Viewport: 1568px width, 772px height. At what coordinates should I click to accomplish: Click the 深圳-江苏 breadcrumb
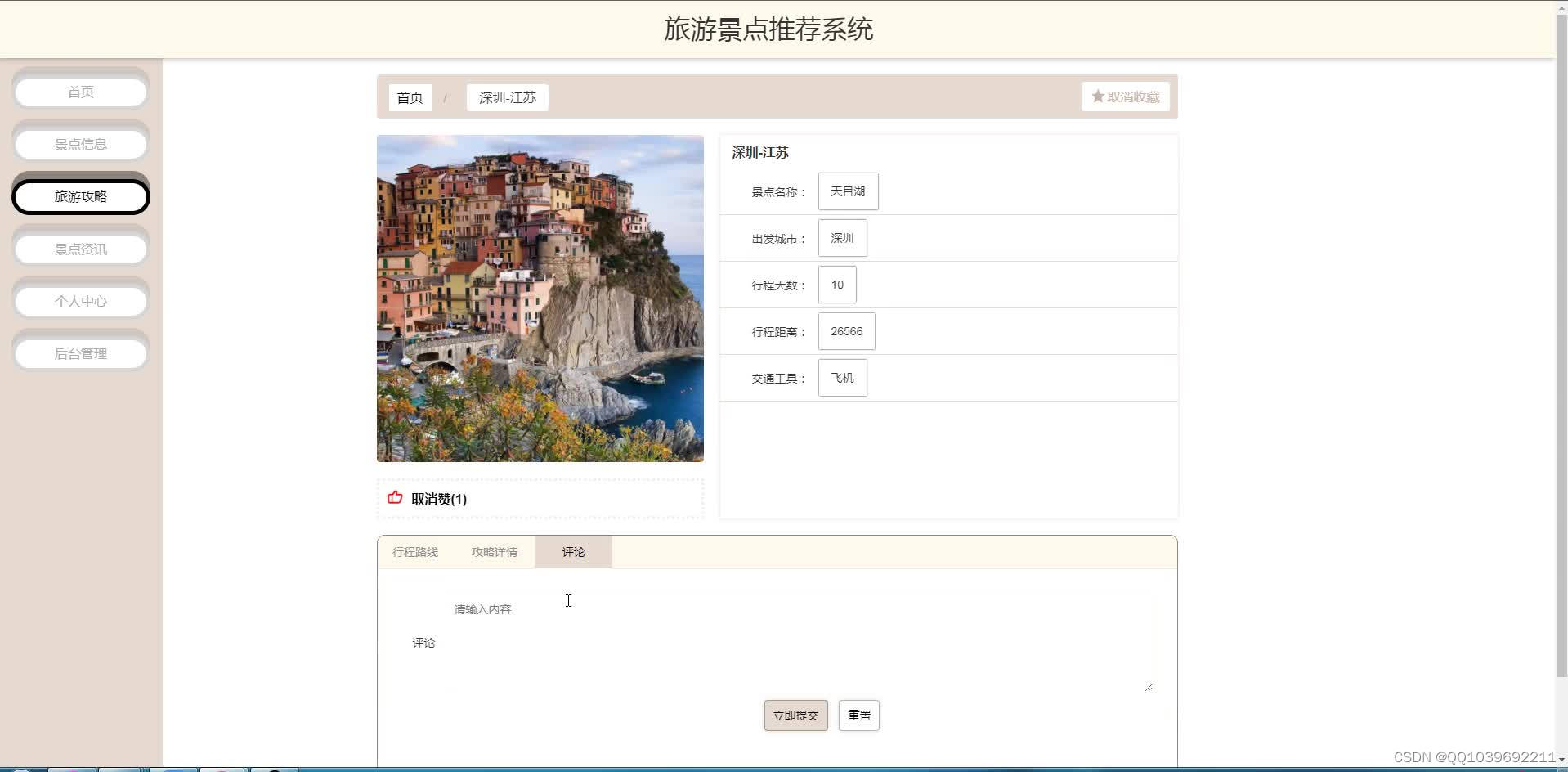508,97
